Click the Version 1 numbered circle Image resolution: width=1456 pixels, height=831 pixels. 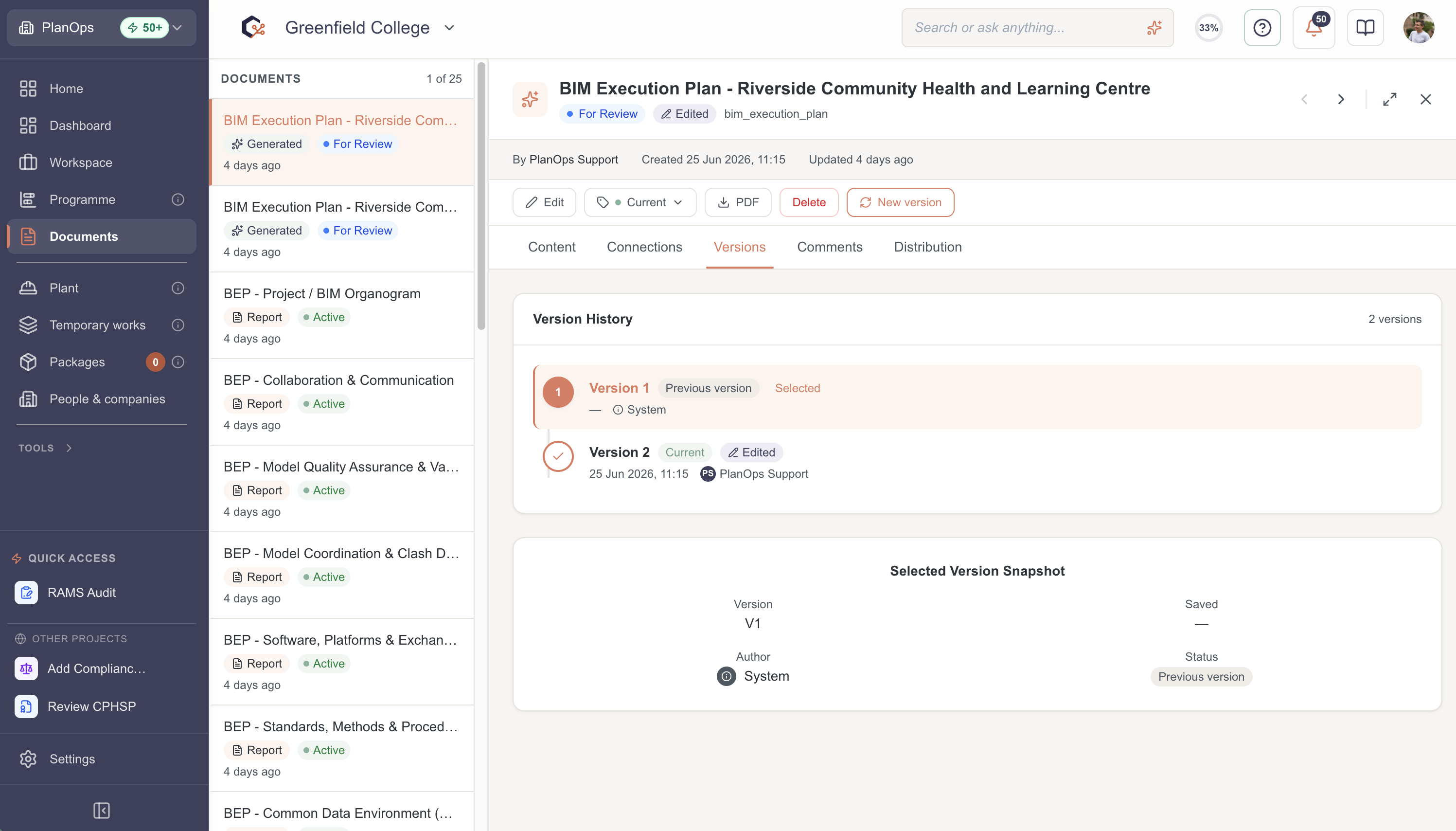pos(558,392)
